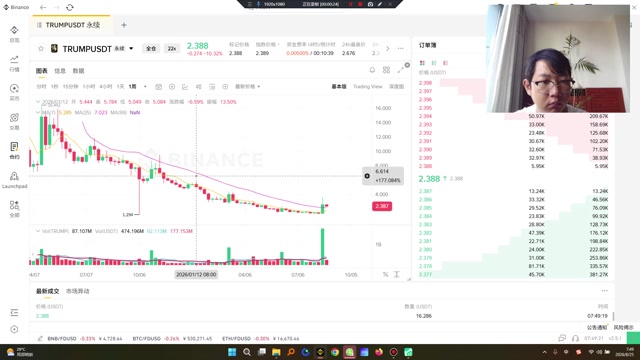Open the Windows Start button
This screenshot has width=640, height=360.
tap(232, 352)
